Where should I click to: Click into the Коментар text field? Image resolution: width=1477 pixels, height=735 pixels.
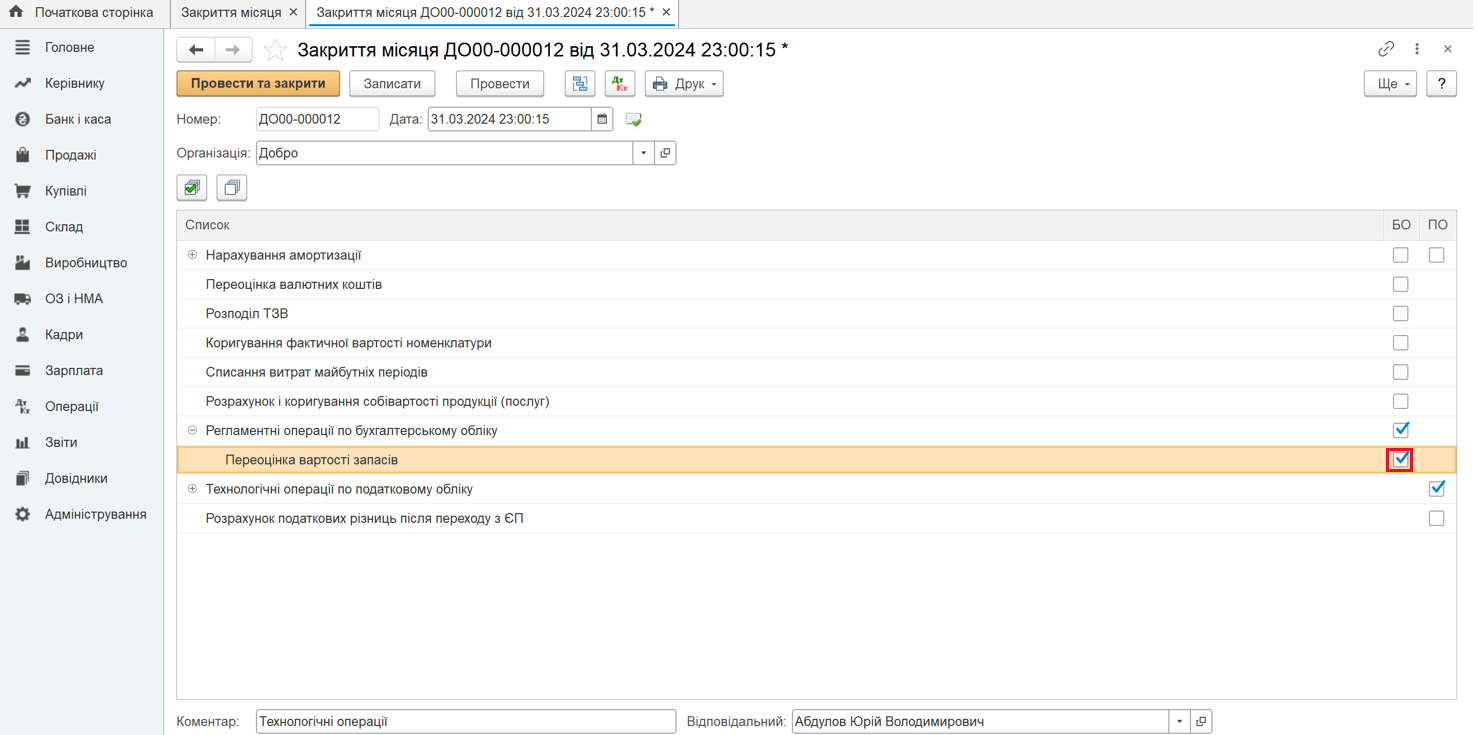(465, 722)
